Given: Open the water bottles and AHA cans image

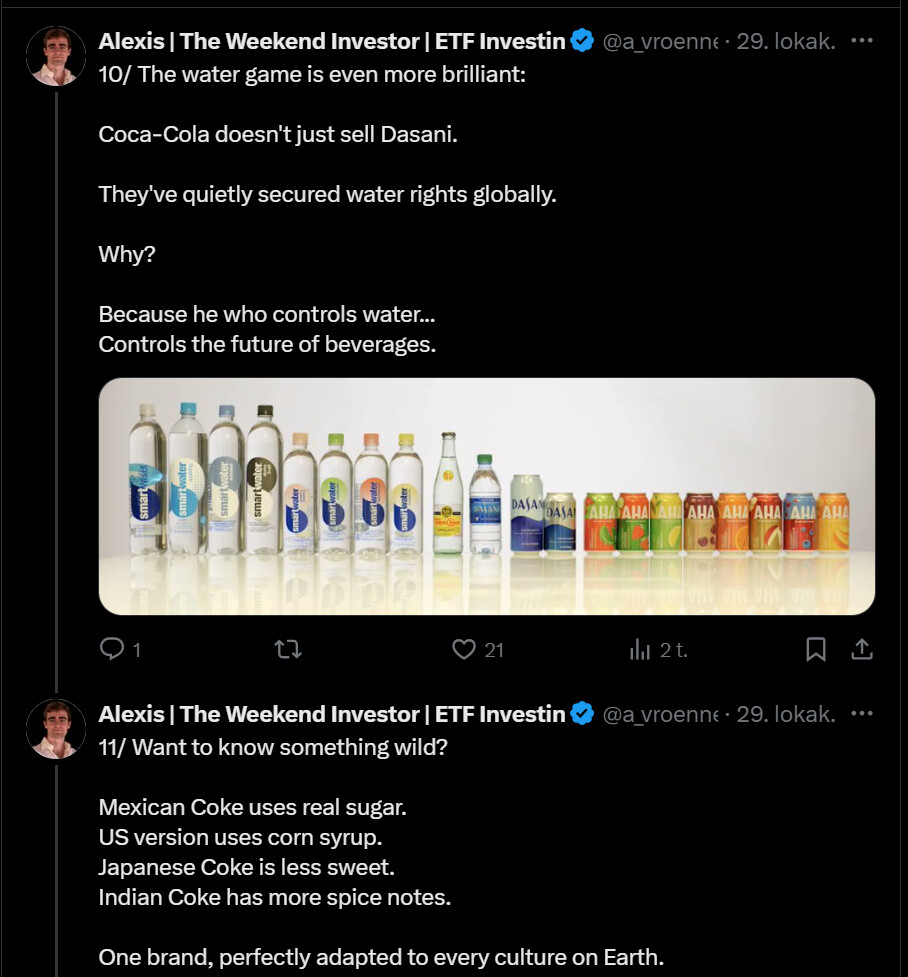Looking at the screenshot, I should [x=487, y=496].
